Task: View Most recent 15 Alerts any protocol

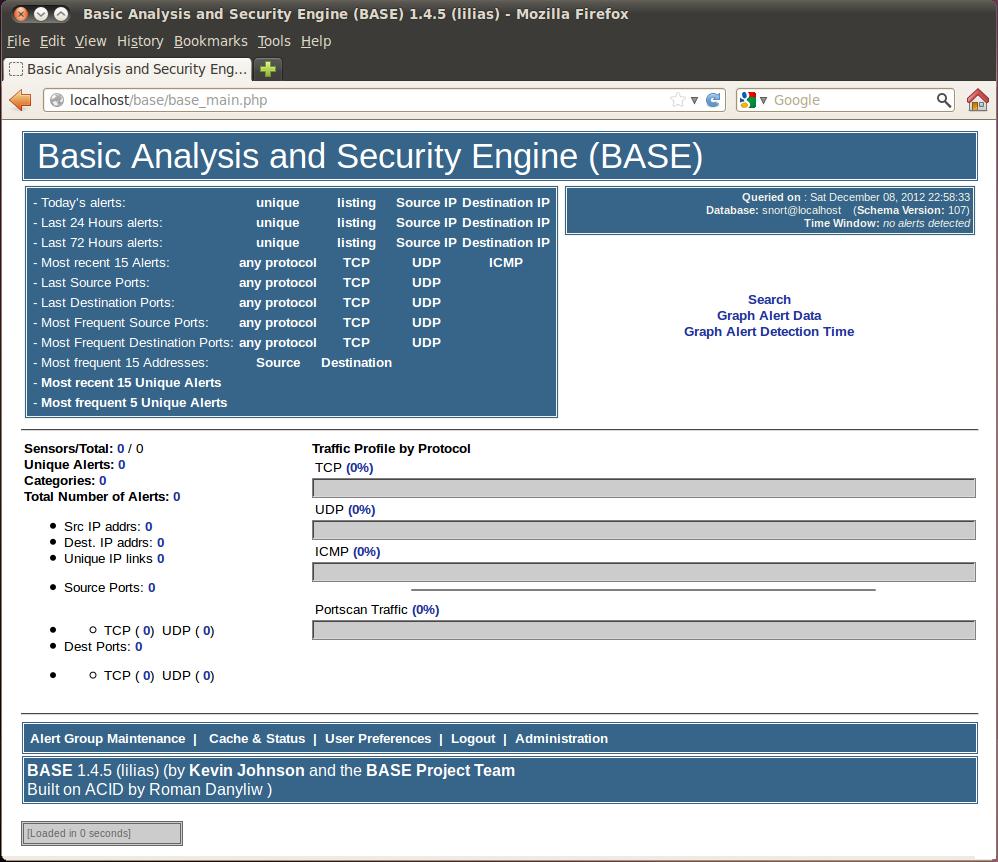Action: tap(278, 262)
